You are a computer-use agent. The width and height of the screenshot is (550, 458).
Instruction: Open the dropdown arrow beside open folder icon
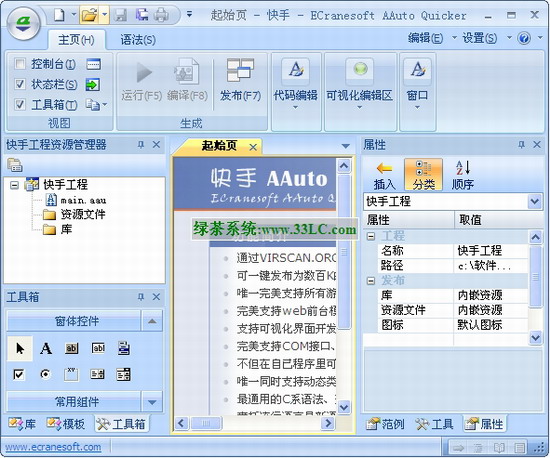[105, 15]
